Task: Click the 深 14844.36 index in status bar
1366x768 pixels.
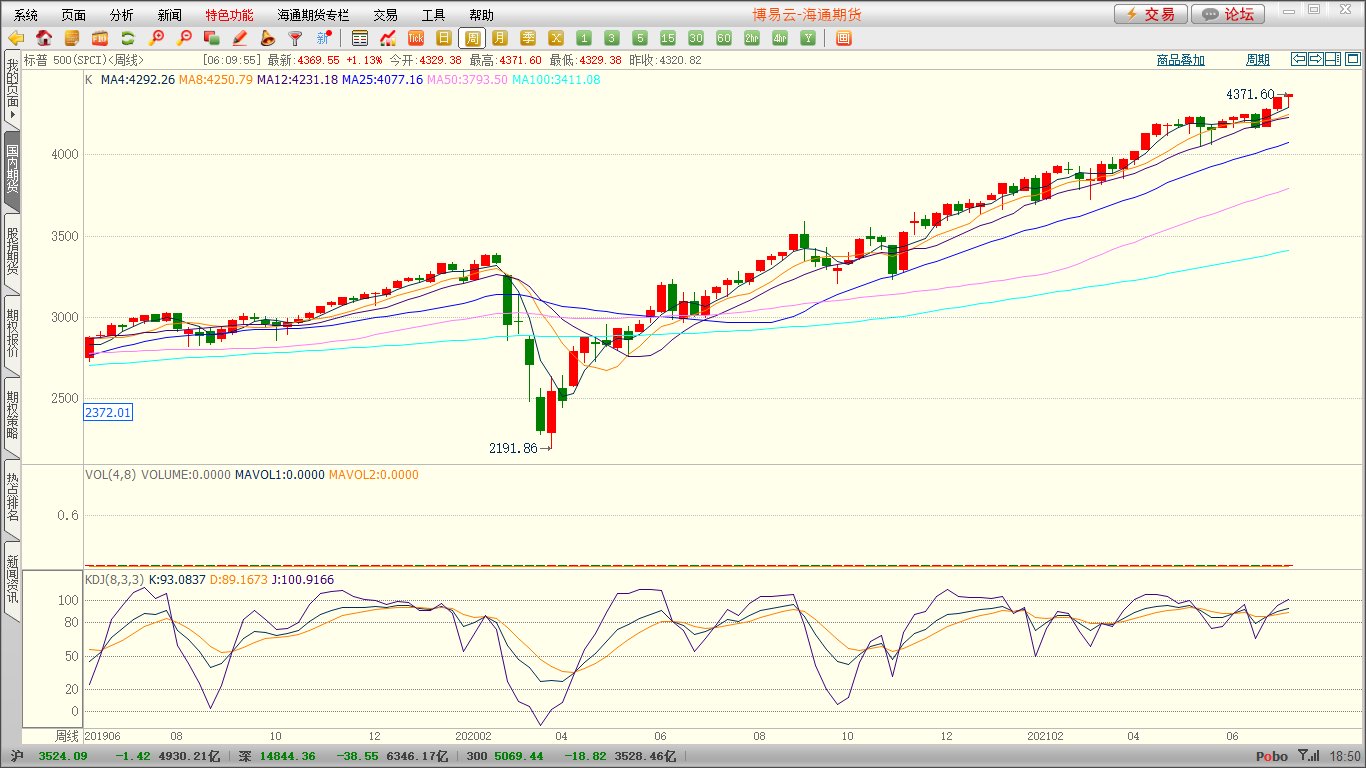Action: coord(277,757)
